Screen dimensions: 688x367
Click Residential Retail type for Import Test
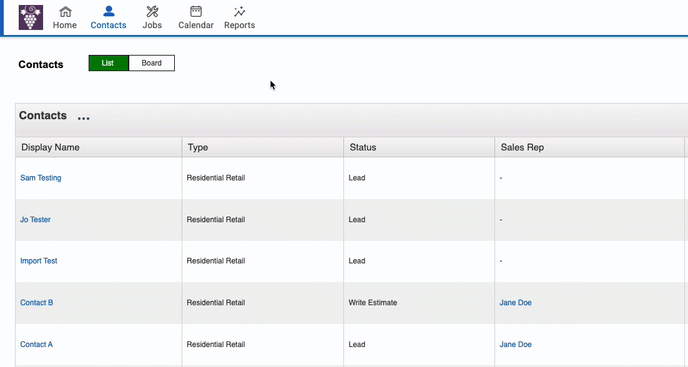(216, 261)
